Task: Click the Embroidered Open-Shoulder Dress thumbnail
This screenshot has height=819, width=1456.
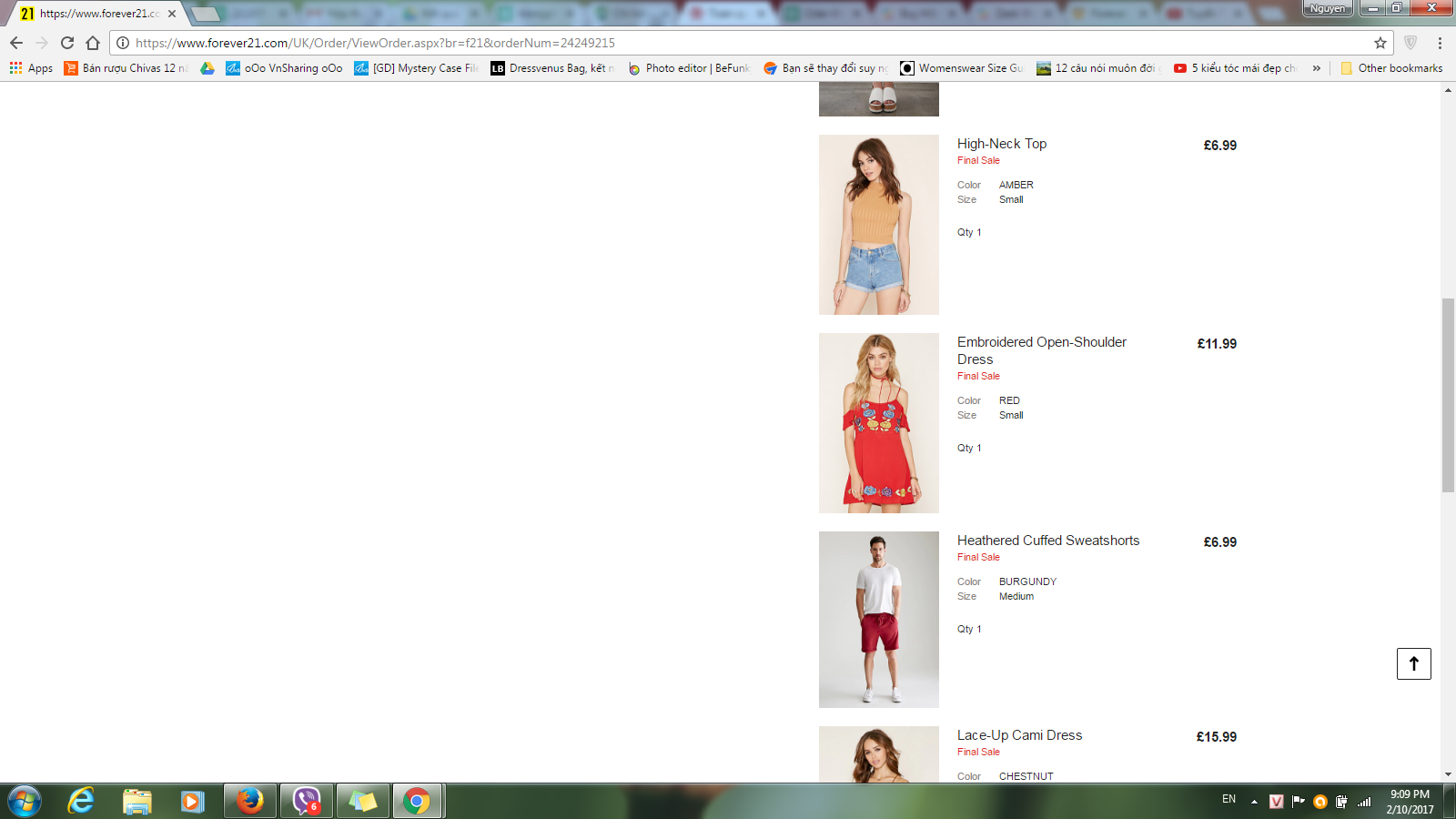Action: point(878,423)
